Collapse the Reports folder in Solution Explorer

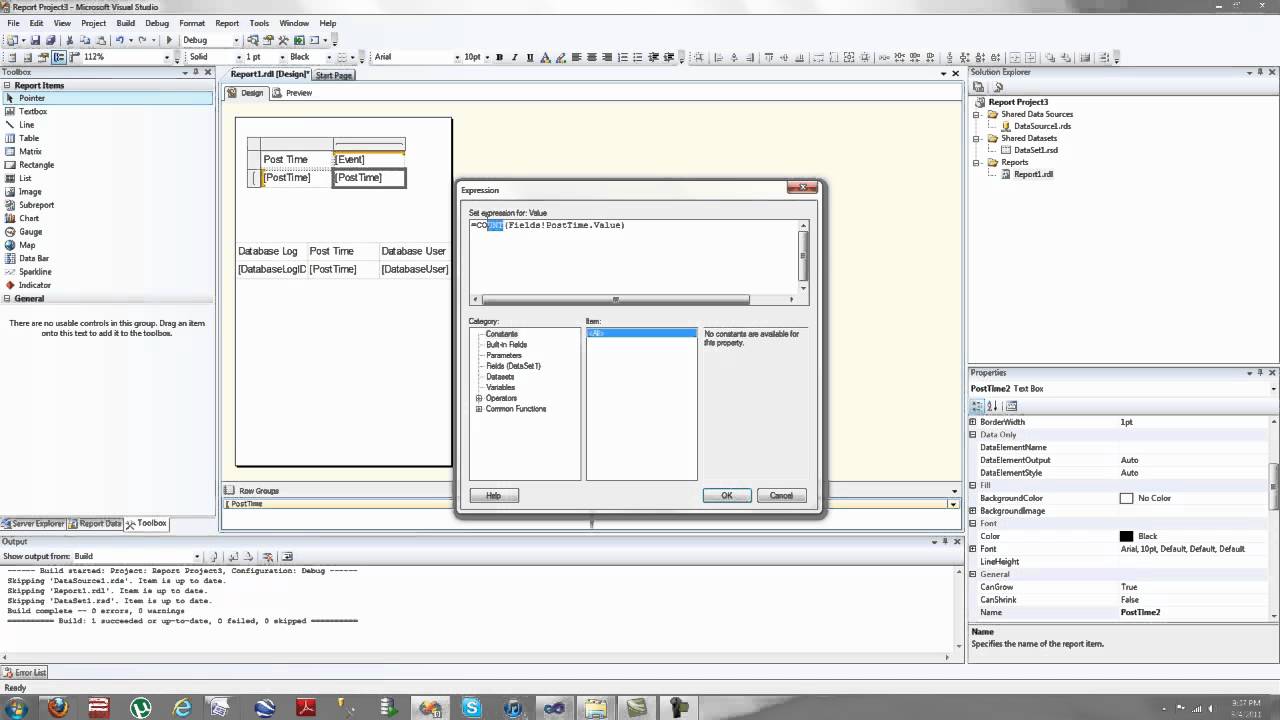click(x=977, y=162)
